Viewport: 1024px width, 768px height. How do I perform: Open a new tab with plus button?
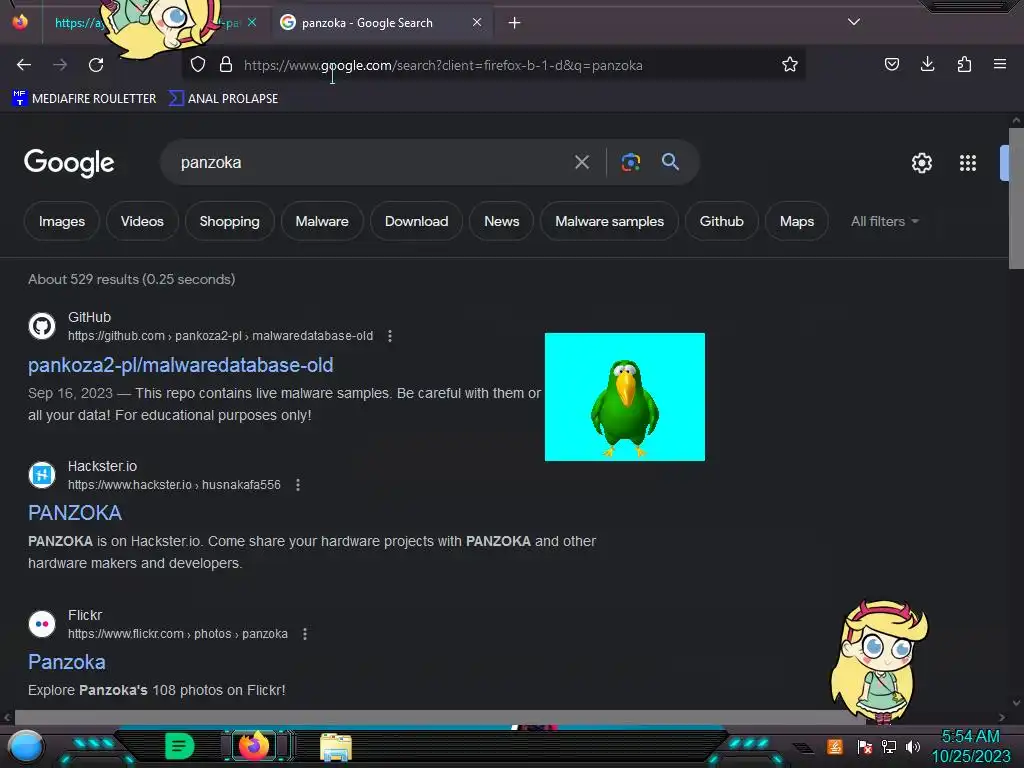[515, 23]
